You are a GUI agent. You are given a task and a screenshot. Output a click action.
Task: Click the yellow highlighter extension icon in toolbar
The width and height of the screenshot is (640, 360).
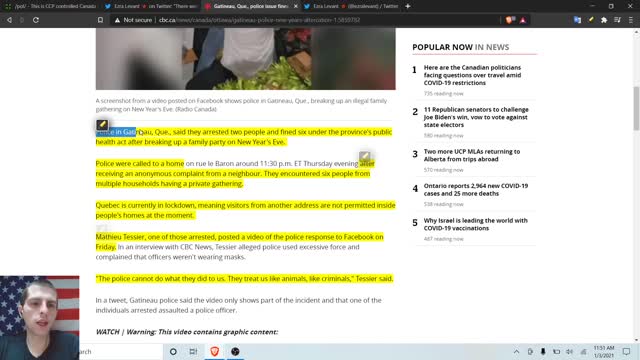point(591,20)
